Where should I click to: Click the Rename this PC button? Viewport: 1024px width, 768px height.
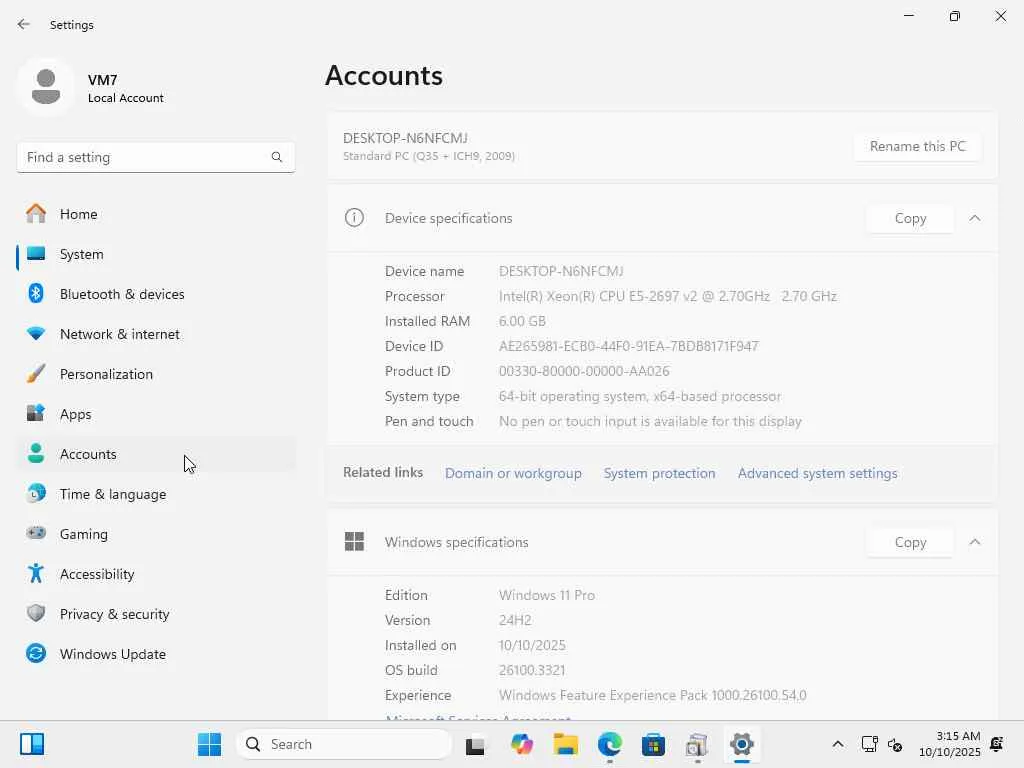[x=918, y=146]
